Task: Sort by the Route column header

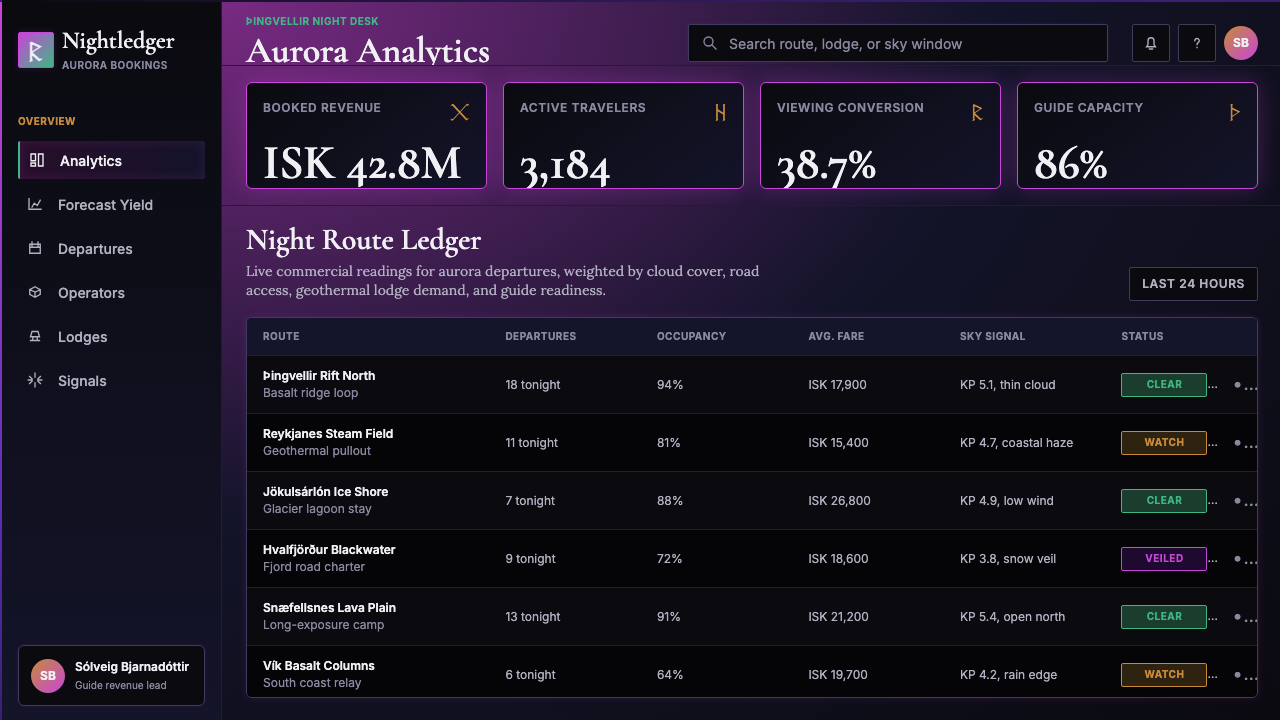Action: point(281,336)
